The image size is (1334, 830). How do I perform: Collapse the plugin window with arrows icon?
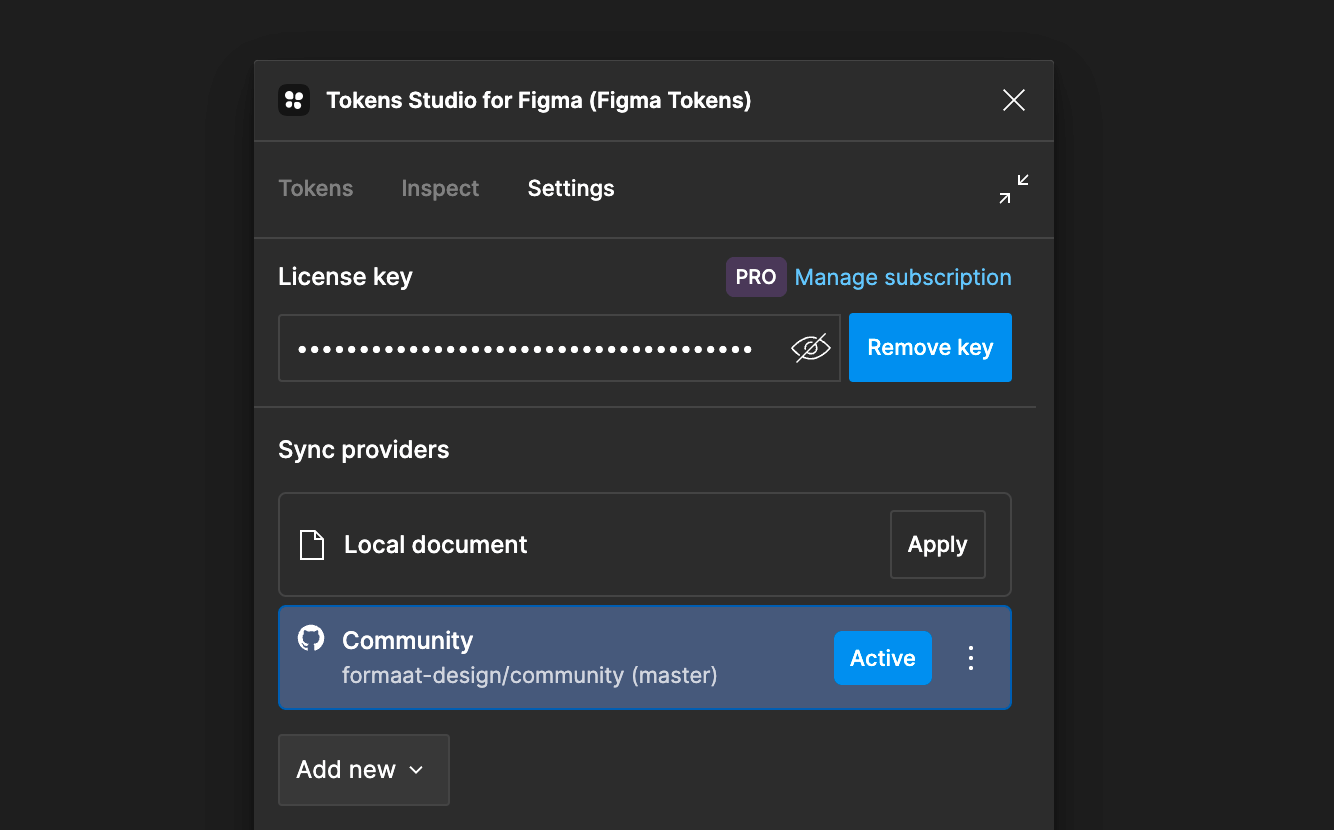point(1014,189)
